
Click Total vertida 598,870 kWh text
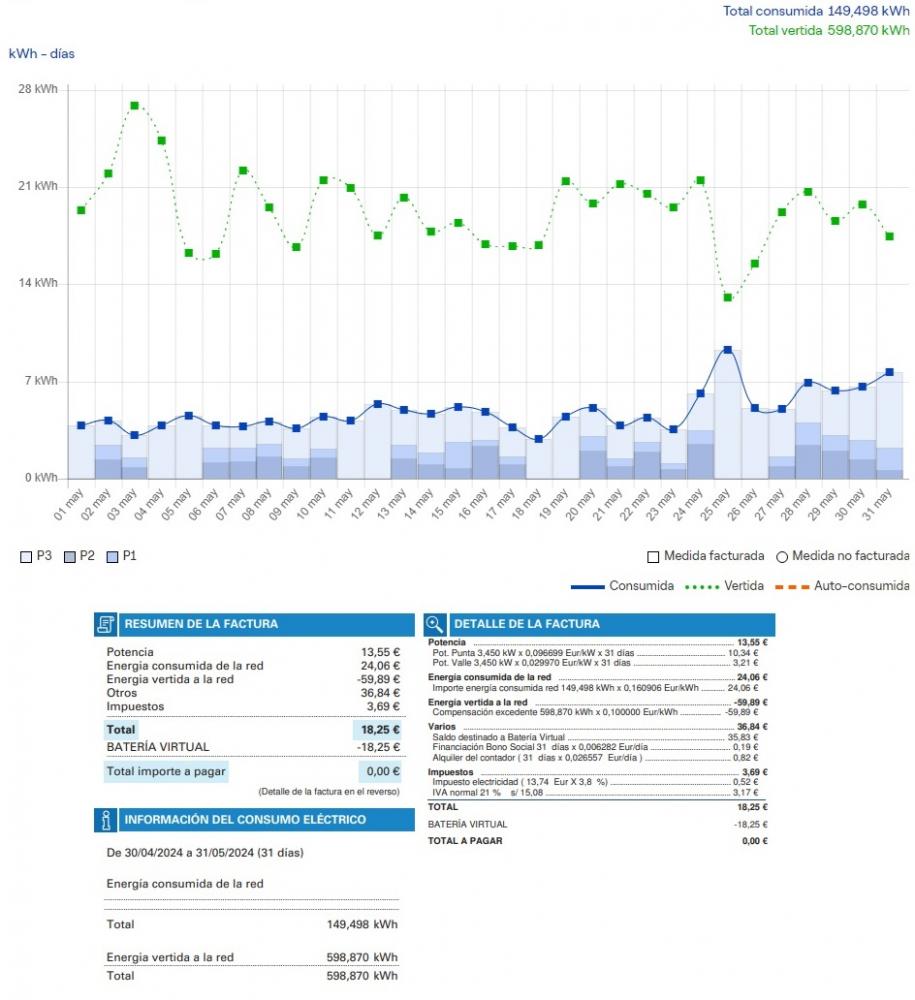coord(829,30)
